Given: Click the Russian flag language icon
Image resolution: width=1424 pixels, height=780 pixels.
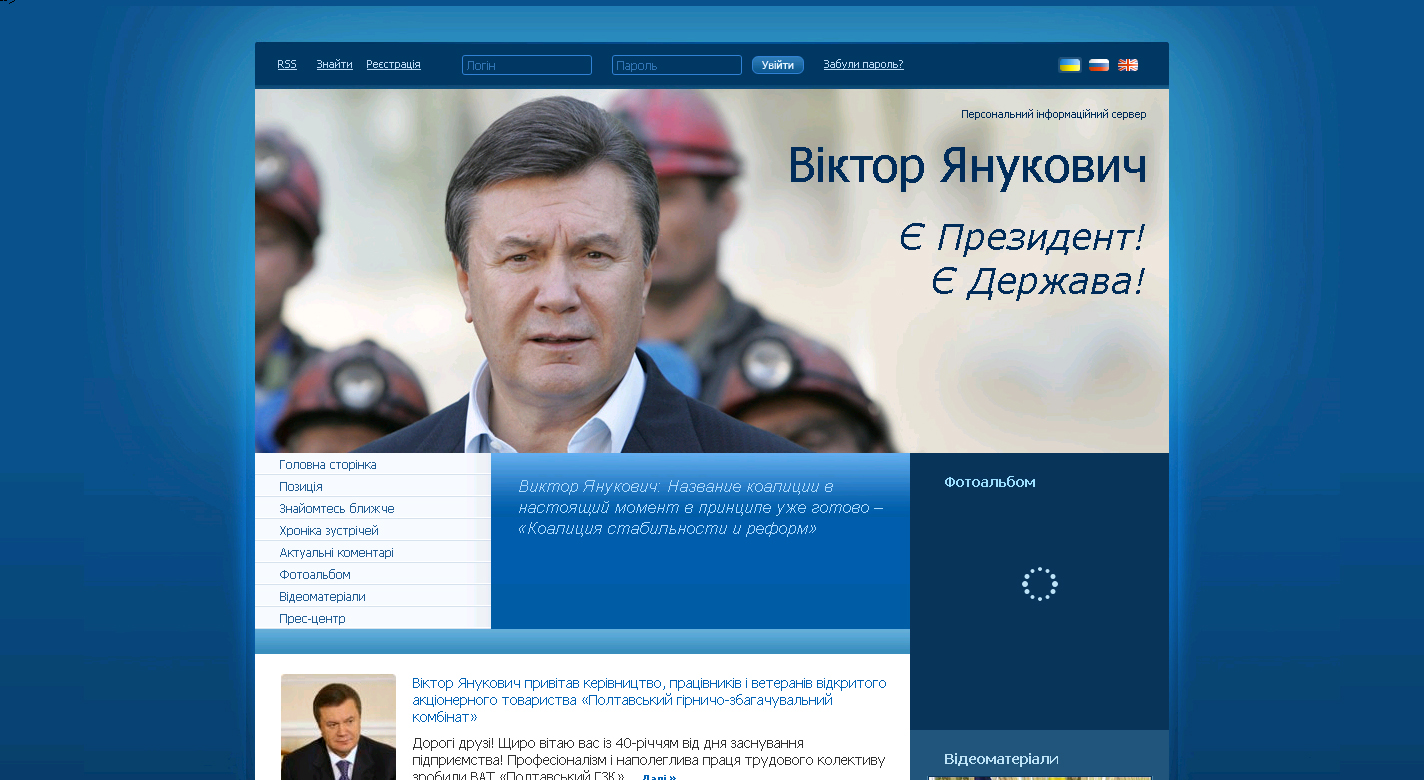Looking at the screenshot, I should point(1099,65).
